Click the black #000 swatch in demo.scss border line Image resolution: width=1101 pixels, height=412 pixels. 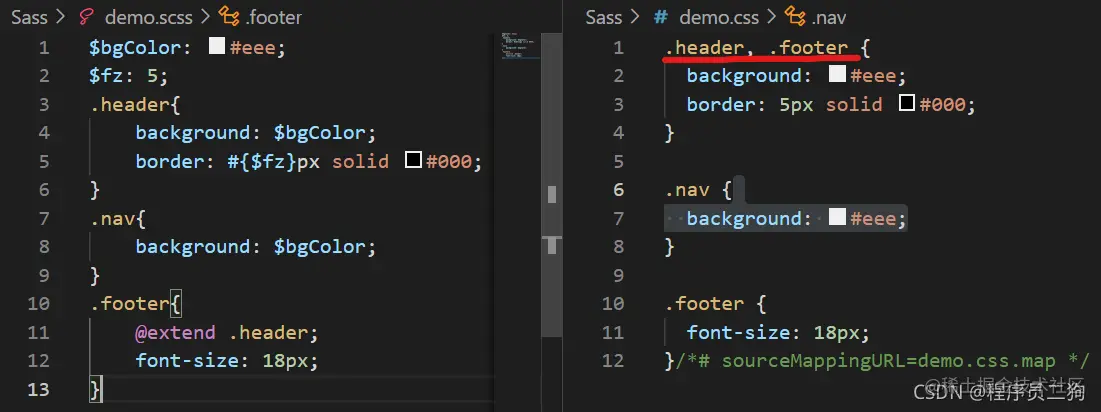(x=414, y=161)
